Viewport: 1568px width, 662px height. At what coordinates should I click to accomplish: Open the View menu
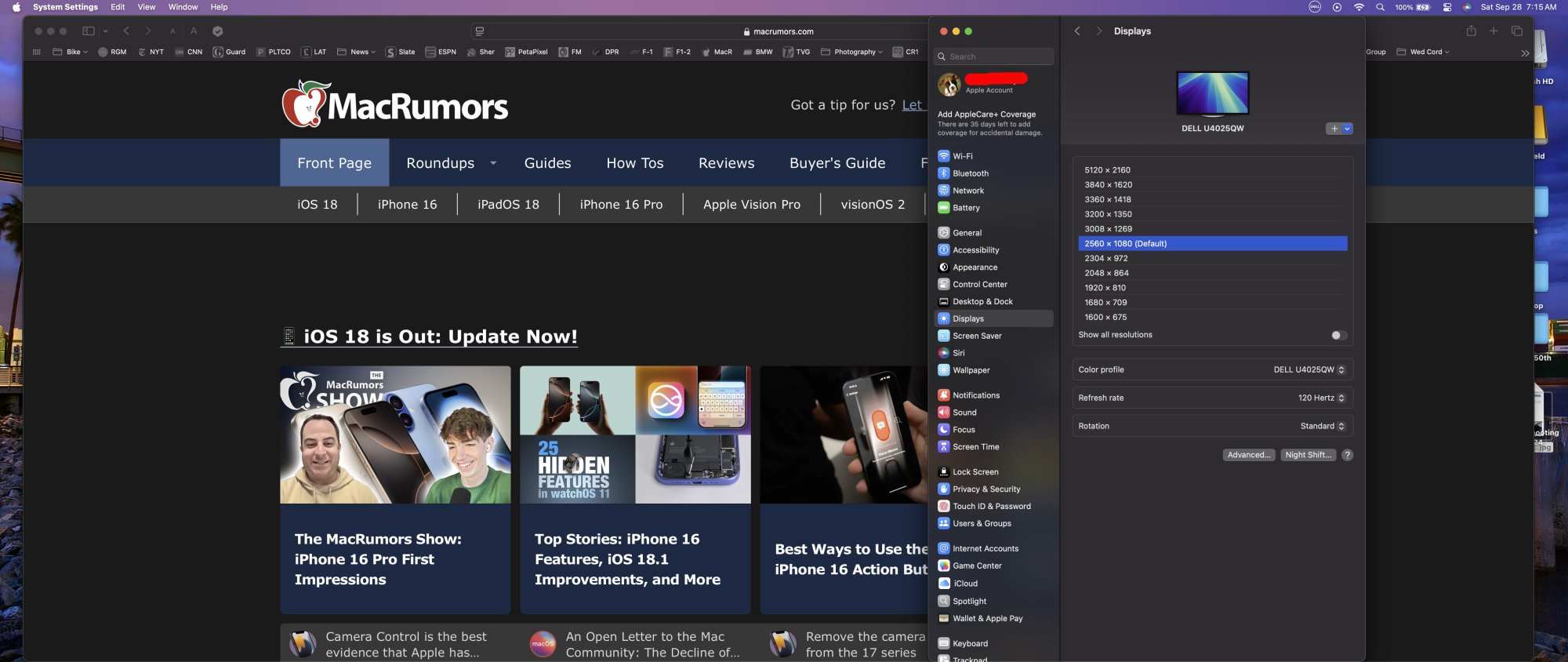click(x=147, y=7)
